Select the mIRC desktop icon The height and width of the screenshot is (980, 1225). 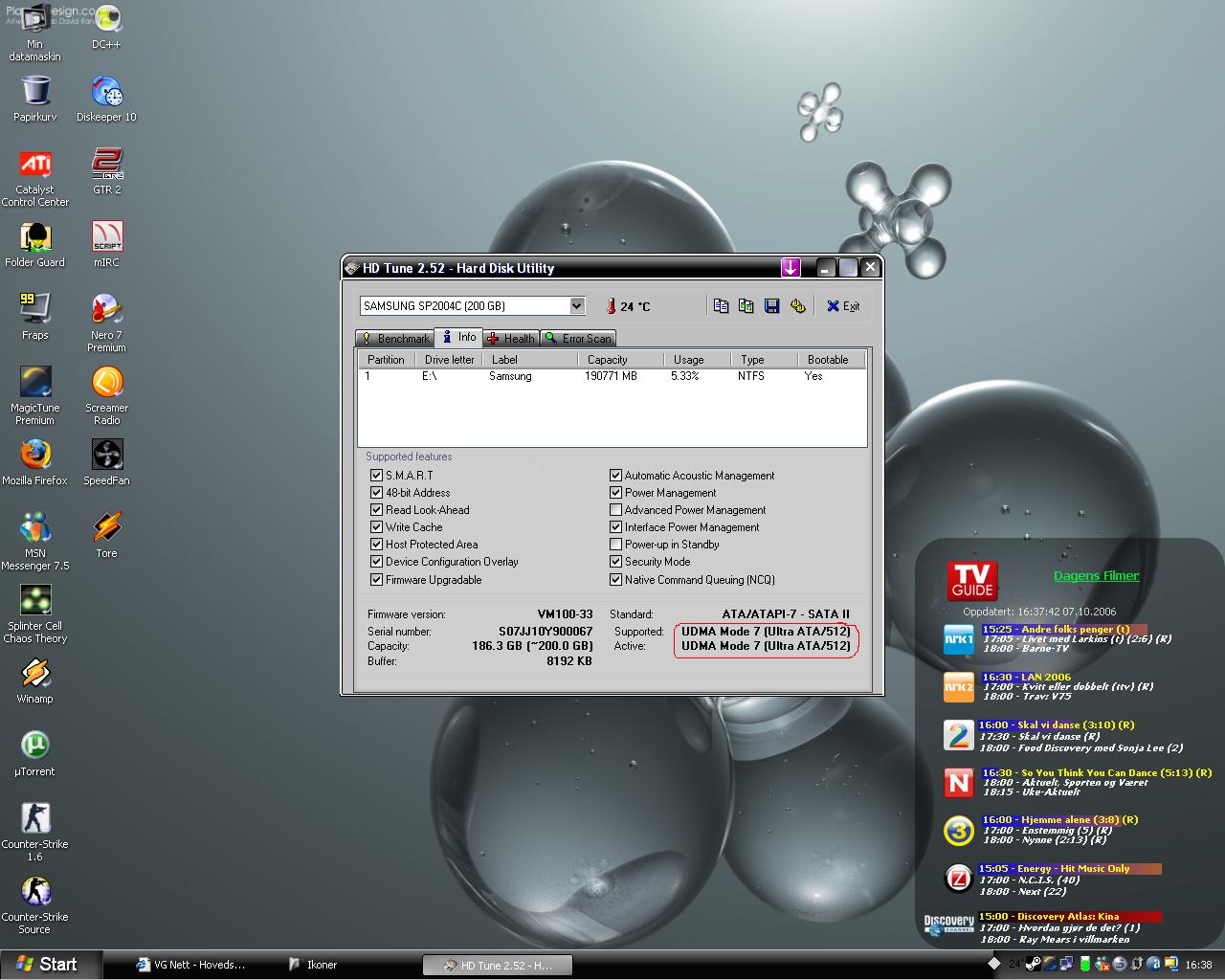(106, 245)
